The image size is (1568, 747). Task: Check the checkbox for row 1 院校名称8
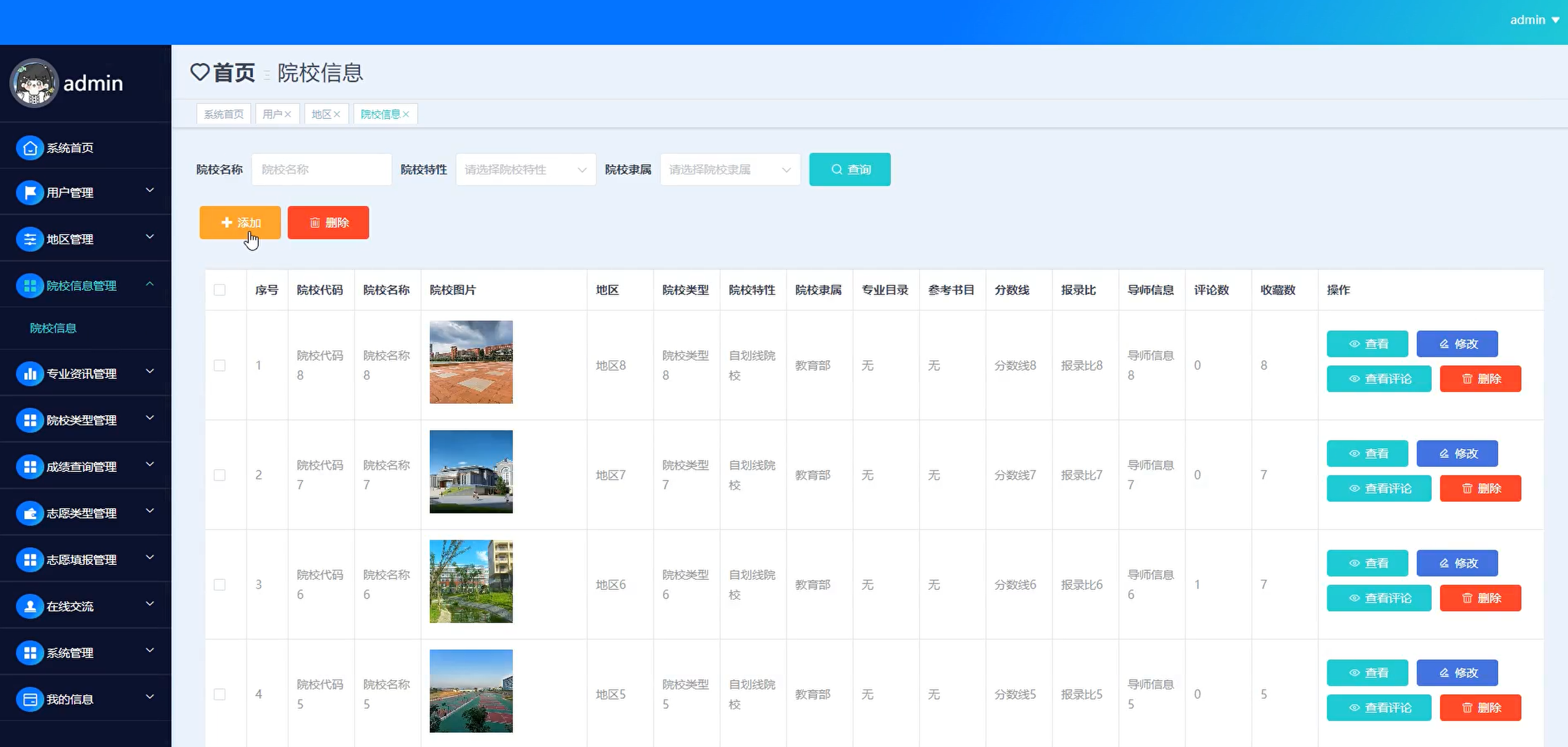point(220,365)
